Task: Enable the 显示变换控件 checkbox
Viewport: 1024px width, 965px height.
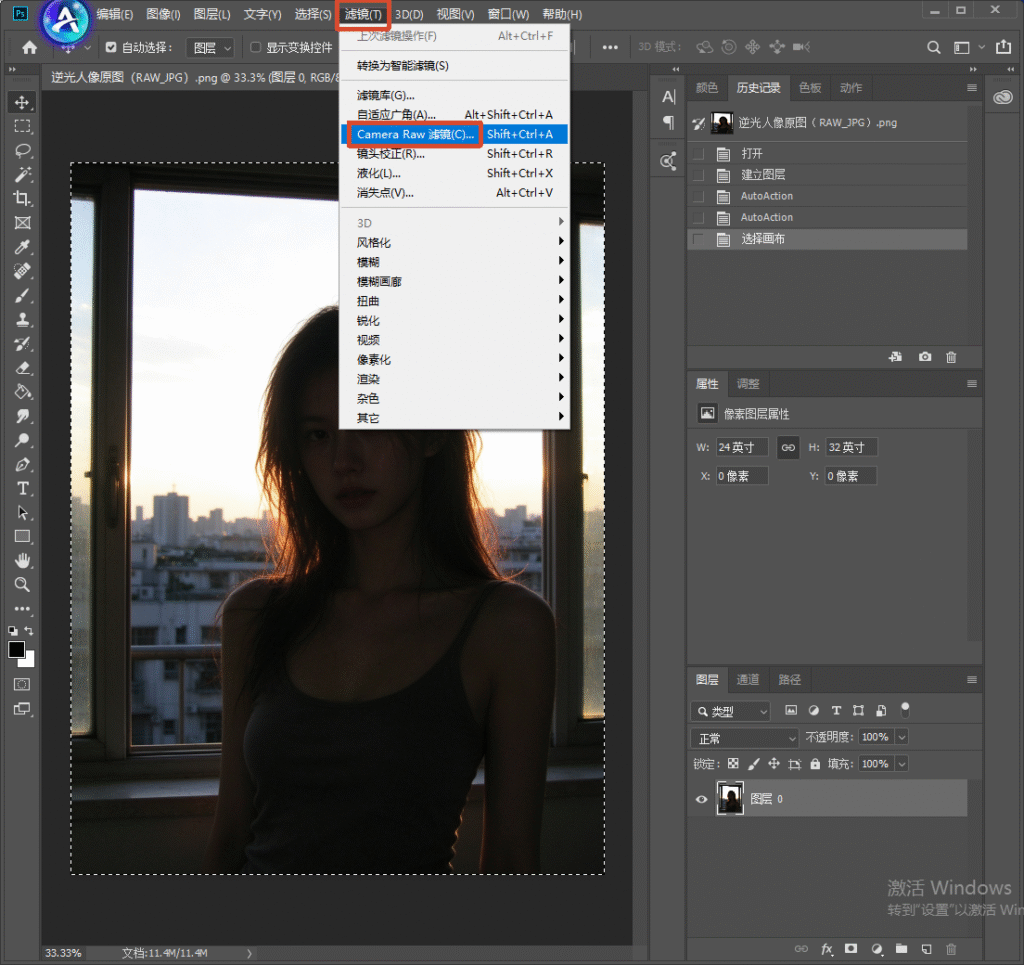Action: coord(255,47)
